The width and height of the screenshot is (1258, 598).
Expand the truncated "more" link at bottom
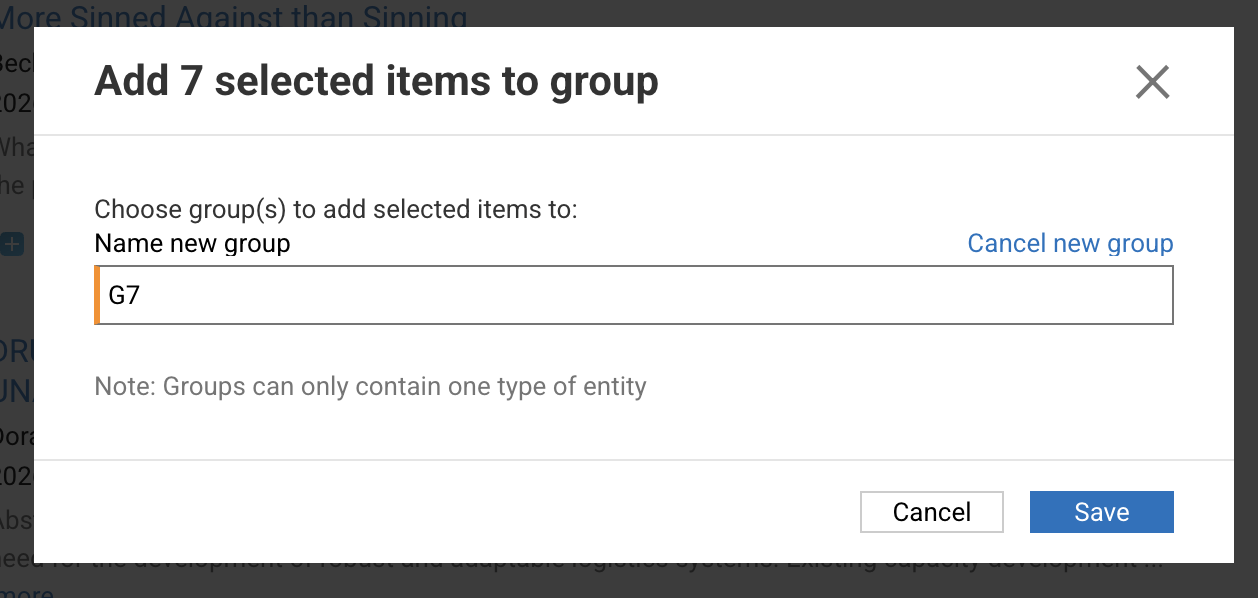point(26,592)
